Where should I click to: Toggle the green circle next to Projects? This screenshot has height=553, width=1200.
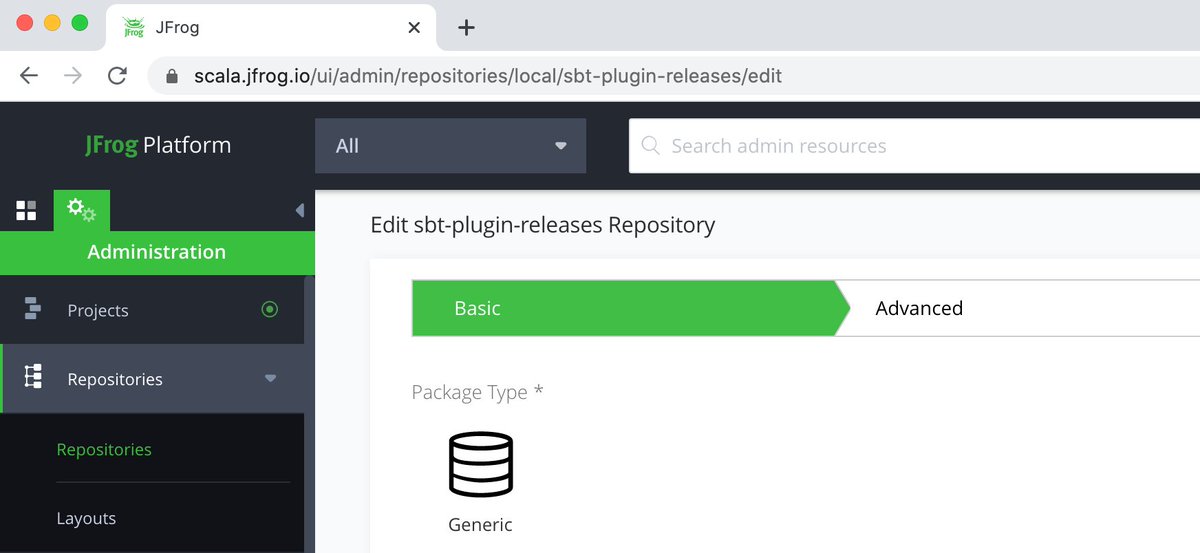[x=269, y=310]
